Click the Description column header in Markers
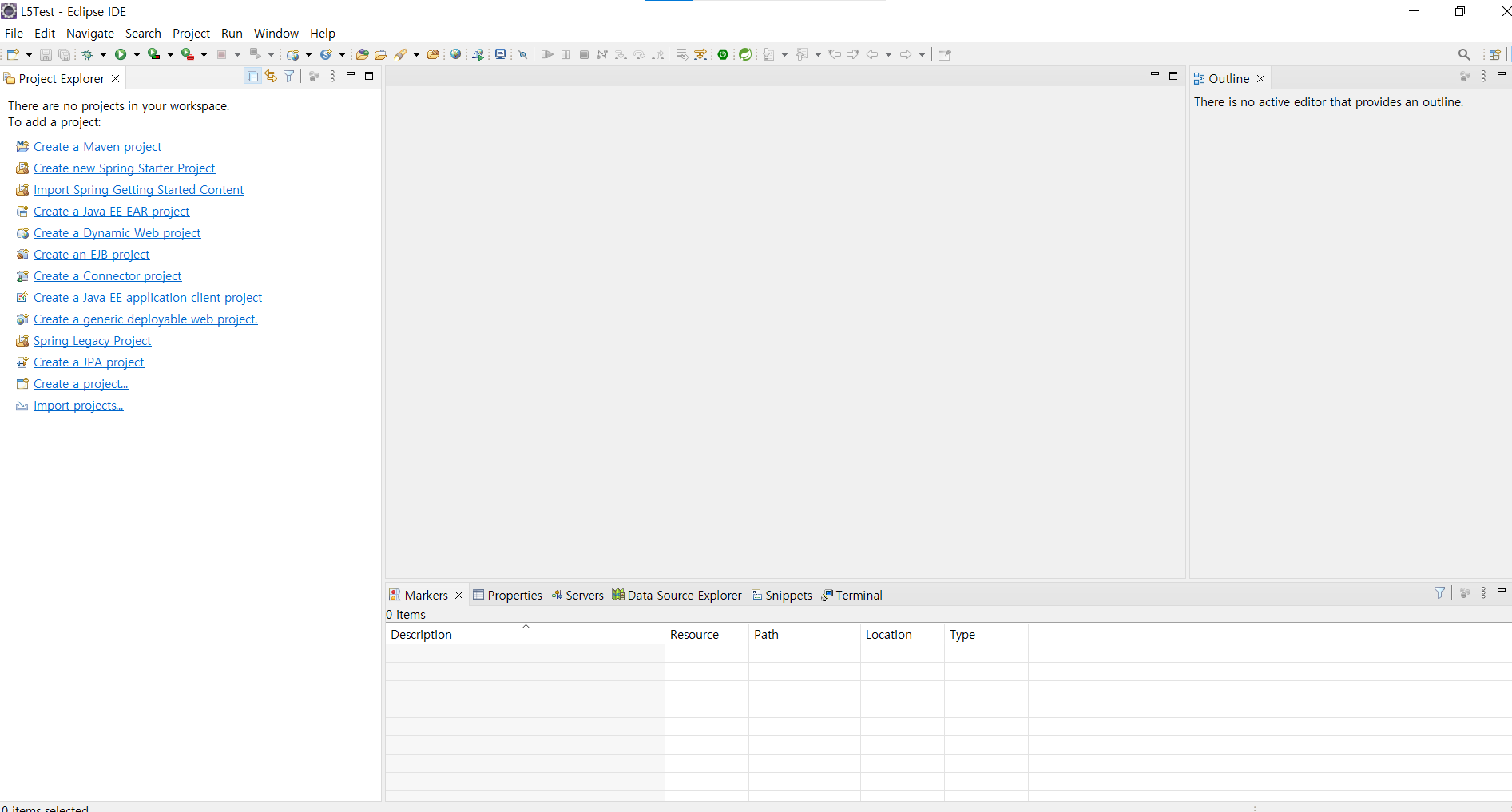This screenshot has height=812, width=1512. (525, 634)
